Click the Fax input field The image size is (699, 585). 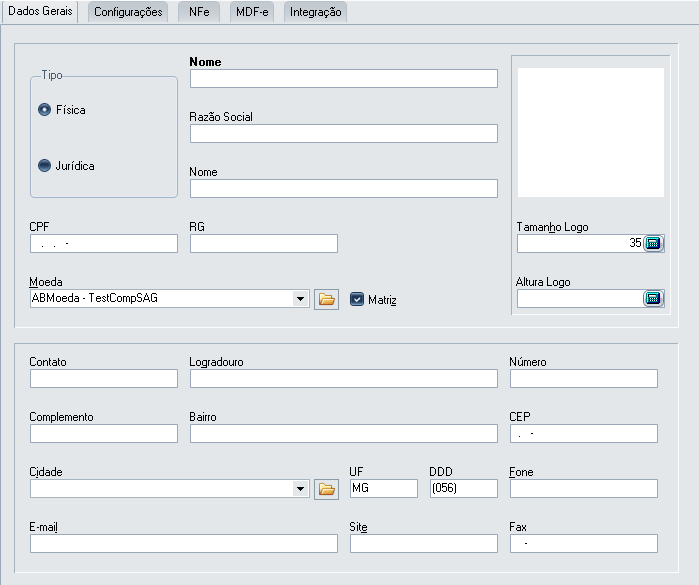tap(584, 544)
